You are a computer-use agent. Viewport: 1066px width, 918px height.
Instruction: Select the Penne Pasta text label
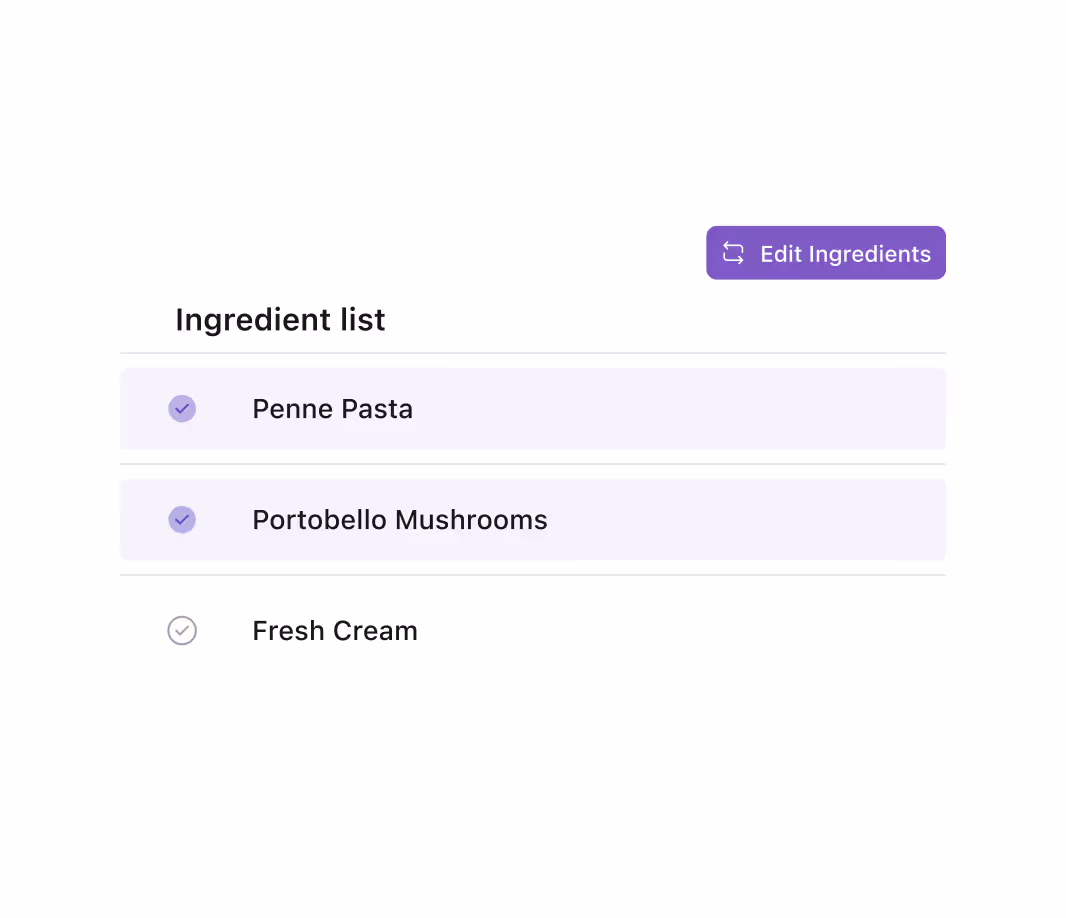(x=332, y=409)
